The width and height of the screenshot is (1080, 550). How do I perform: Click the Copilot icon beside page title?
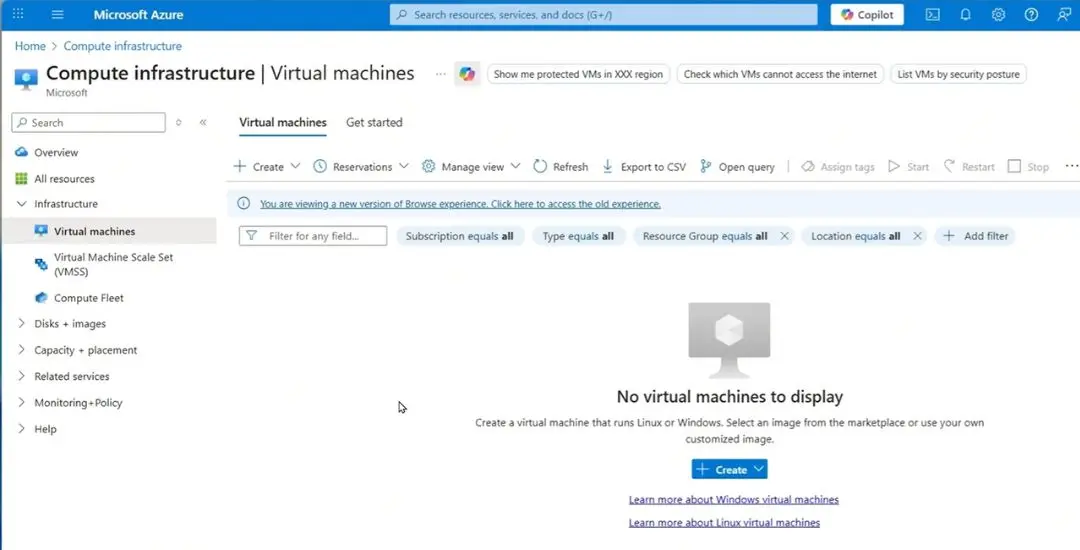point(467,74)
